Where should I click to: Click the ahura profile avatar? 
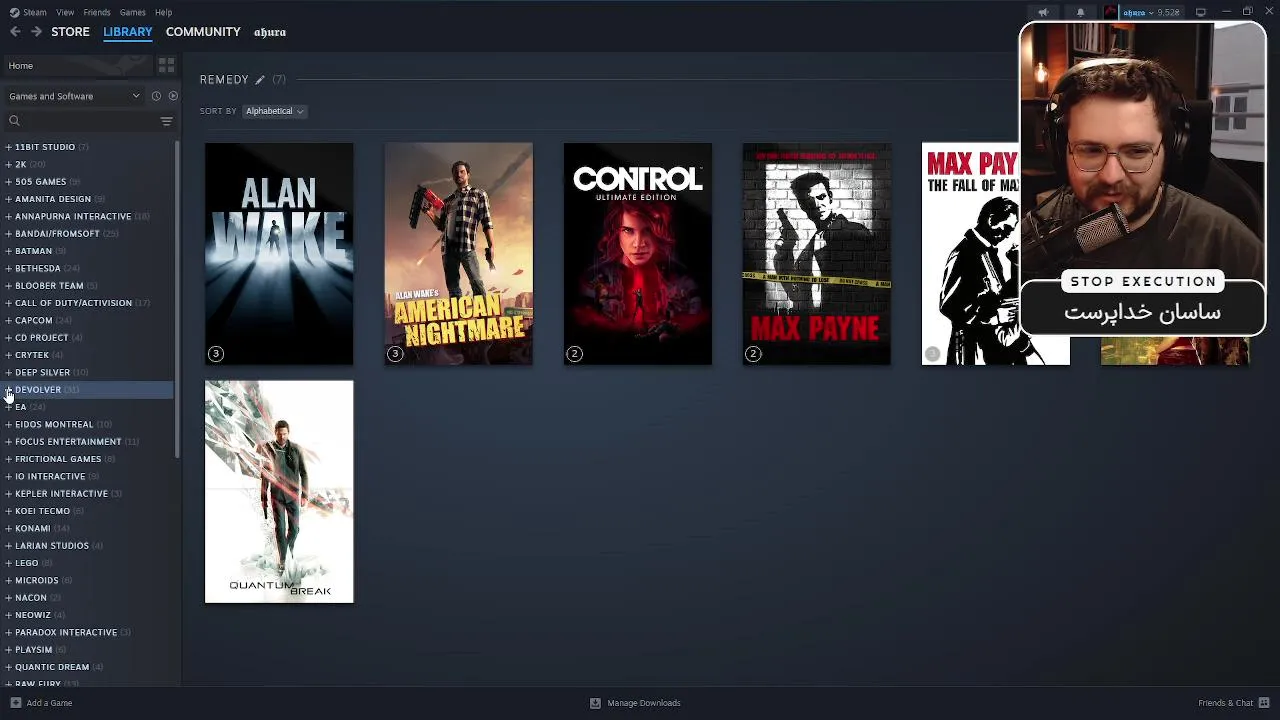(1110, 12)
